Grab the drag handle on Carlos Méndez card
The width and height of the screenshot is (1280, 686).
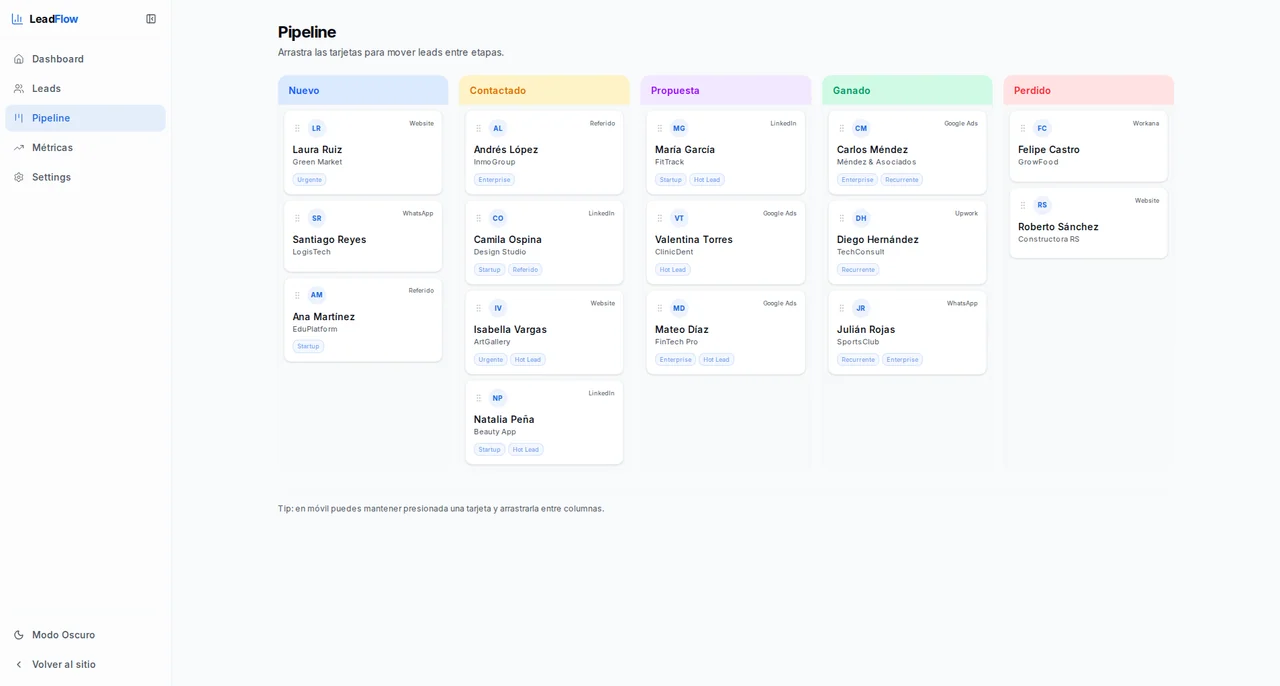[842, 128]
